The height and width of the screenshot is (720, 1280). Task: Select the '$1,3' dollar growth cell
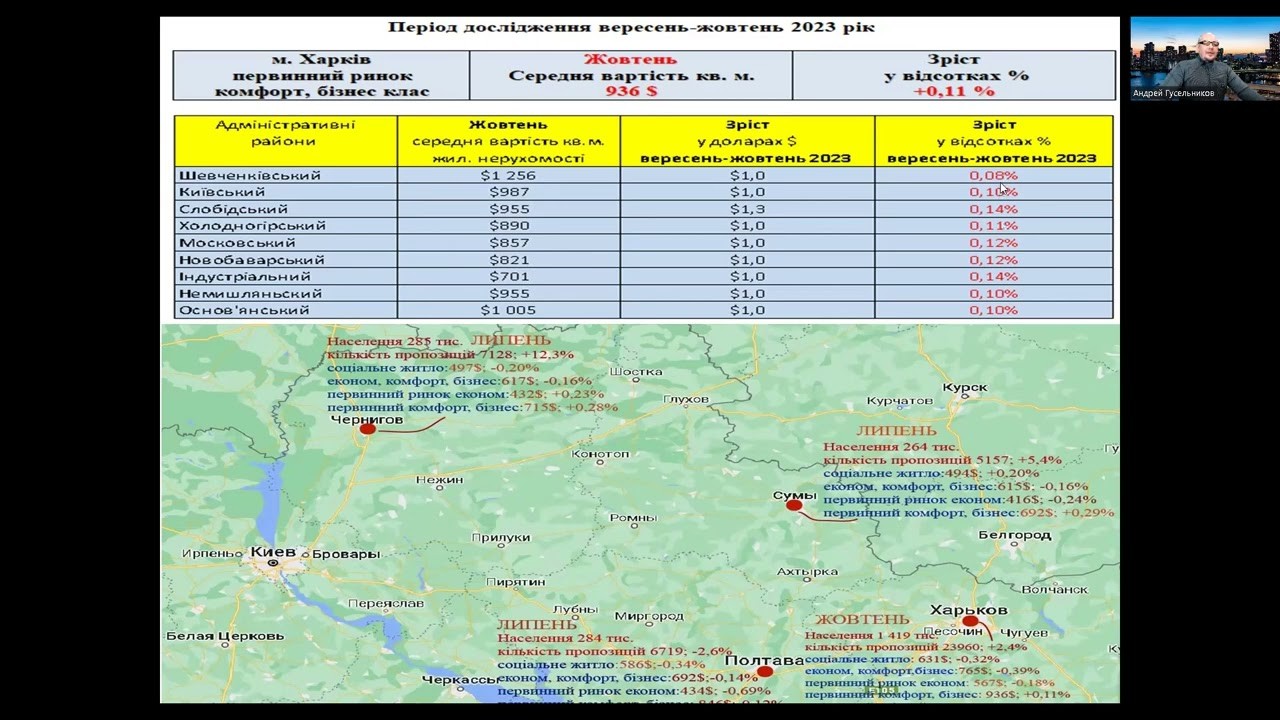click(x=747, y=209)
